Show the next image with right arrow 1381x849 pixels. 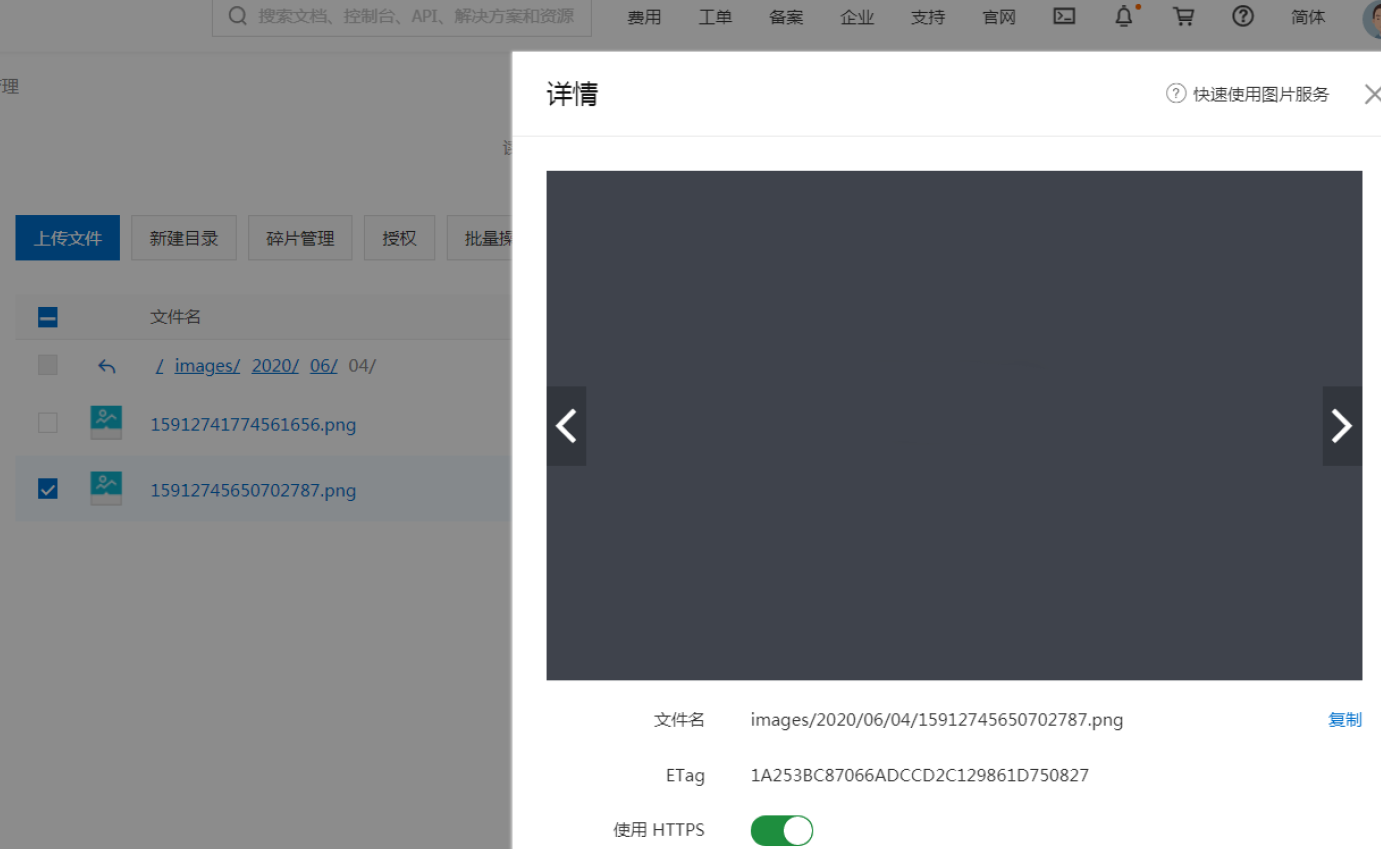[1342, 427]
